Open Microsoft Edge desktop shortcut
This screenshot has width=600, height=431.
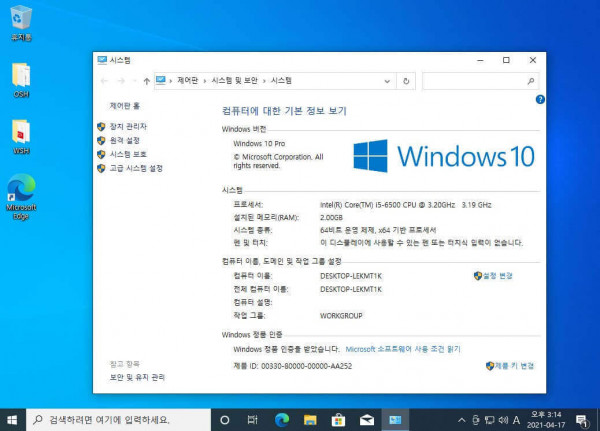point(21,196)
